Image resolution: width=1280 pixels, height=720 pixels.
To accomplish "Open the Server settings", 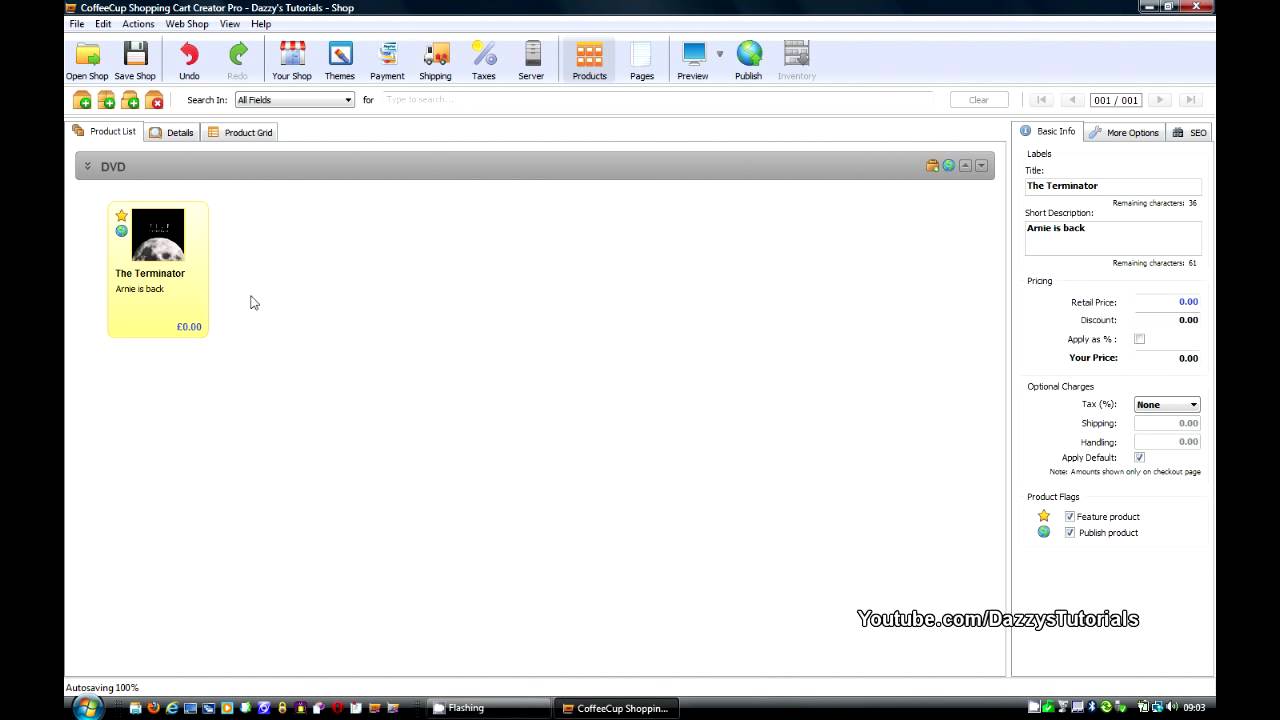I will point(532,61).
